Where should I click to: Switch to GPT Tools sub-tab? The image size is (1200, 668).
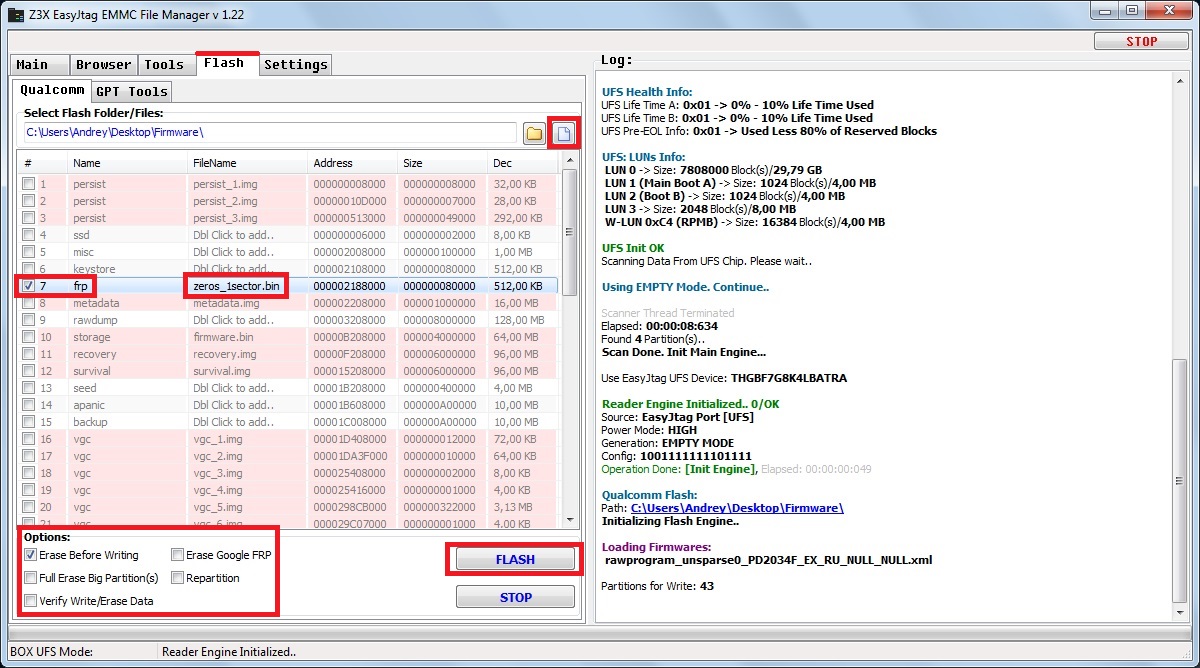point(132,91)
